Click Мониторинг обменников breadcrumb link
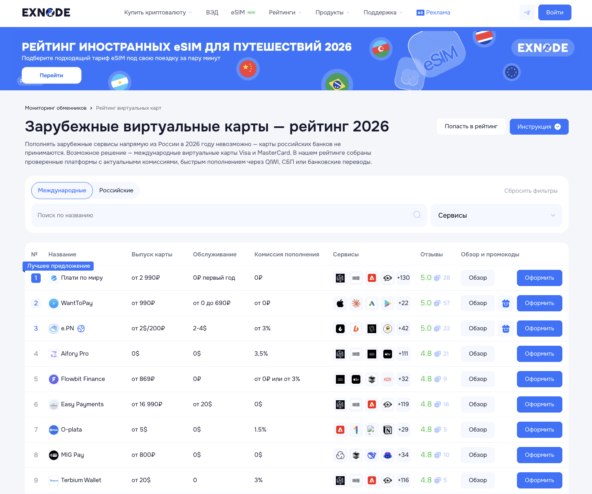The height and width of the screenshot is (494, 592). point(56,108)
